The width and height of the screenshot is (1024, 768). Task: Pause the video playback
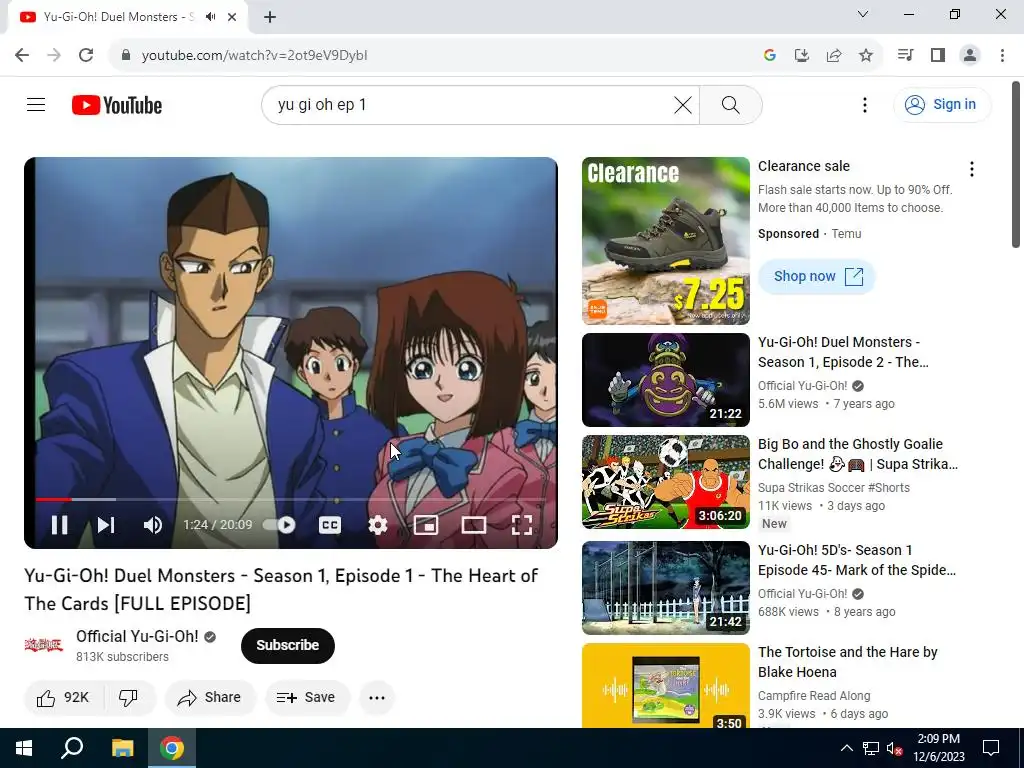(x=59, y=525)
